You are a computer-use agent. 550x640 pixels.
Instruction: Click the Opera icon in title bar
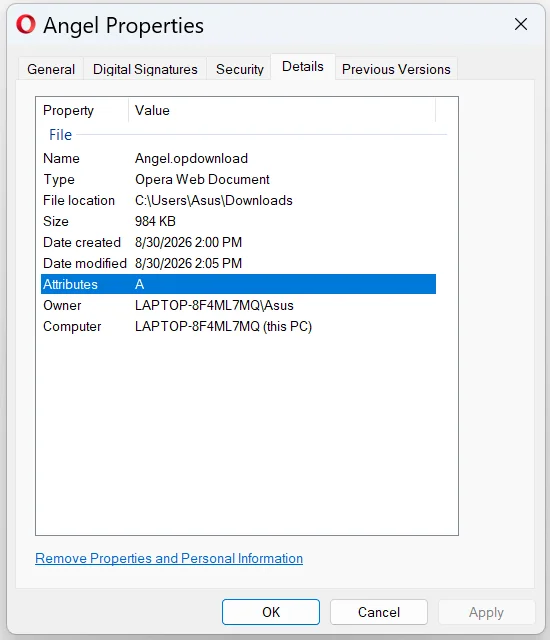pyautogui.click(x=26, y=24)
